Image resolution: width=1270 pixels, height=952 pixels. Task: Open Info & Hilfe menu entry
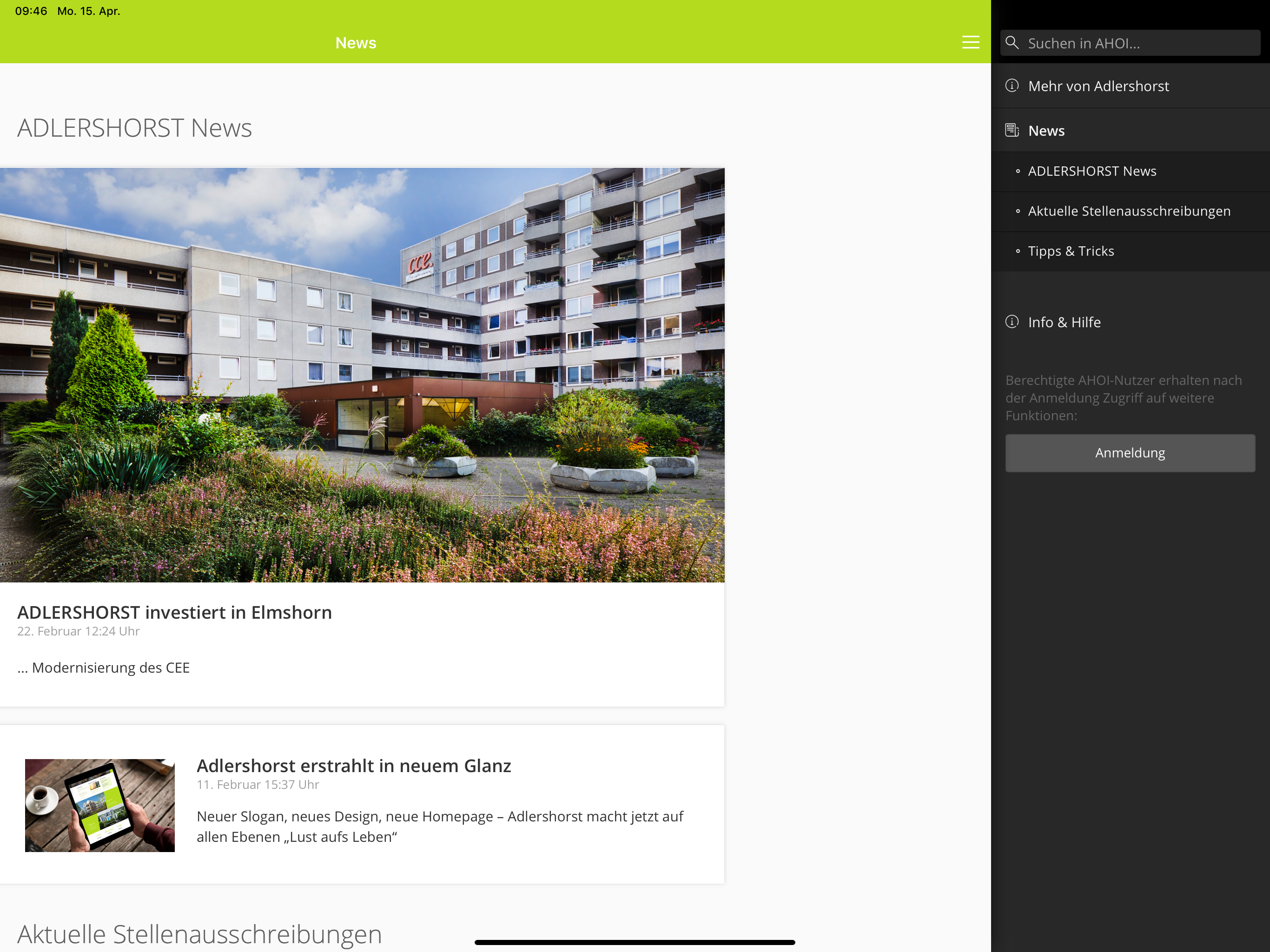[1130, 322]
